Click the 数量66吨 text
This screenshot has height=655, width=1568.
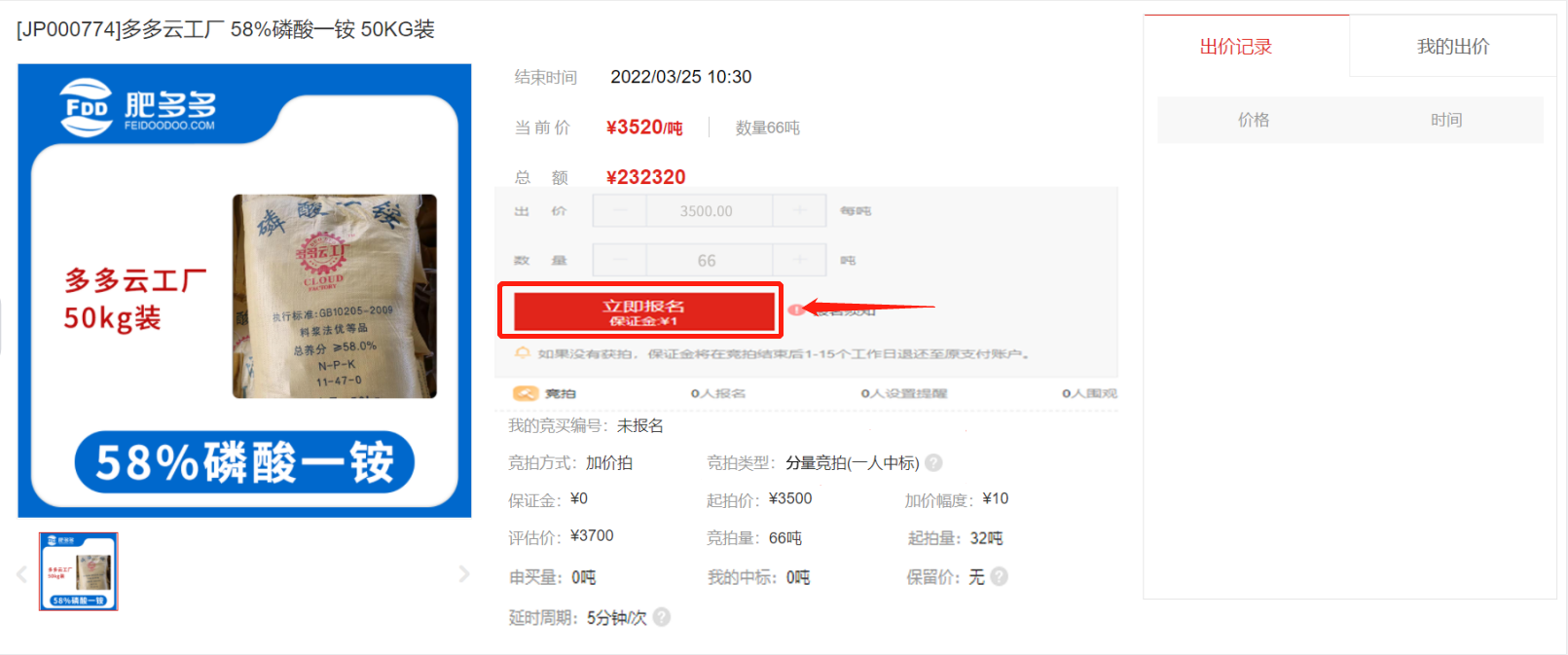click(768, 127)
